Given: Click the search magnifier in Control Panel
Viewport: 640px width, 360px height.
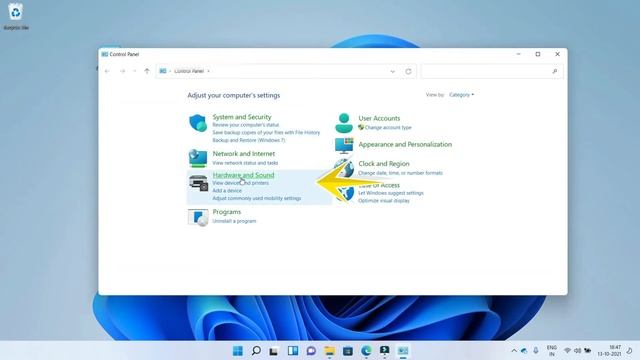Looking at the screenshot, I should pyautogui.click(x=554, y=71).
